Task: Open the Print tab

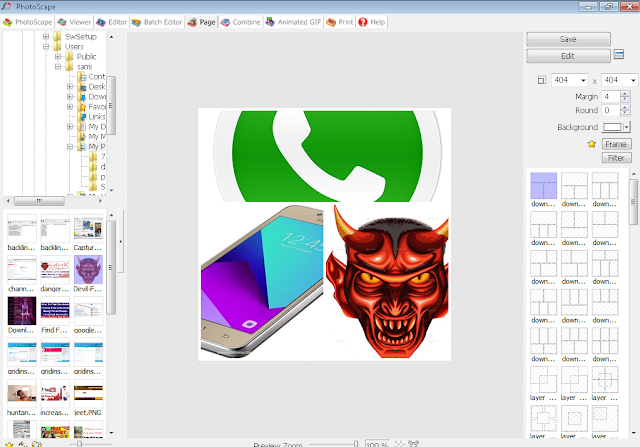Action: pos(340,22)
